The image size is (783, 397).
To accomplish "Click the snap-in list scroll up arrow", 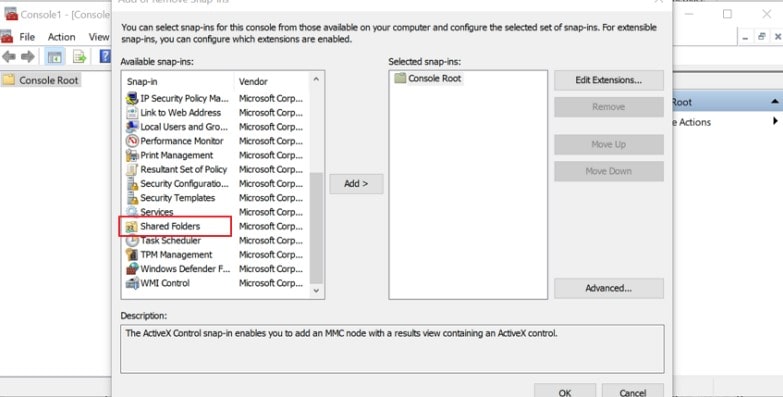I will (x=316, y=79).
